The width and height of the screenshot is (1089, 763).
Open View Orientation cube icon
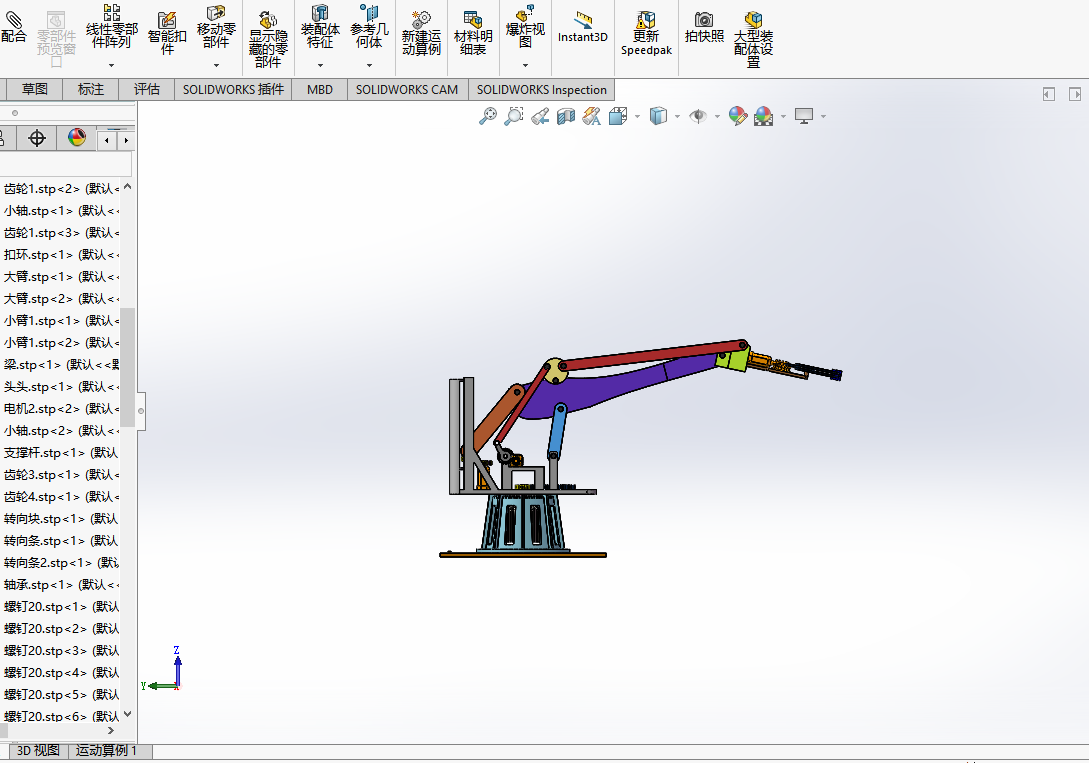coord(617,116)
